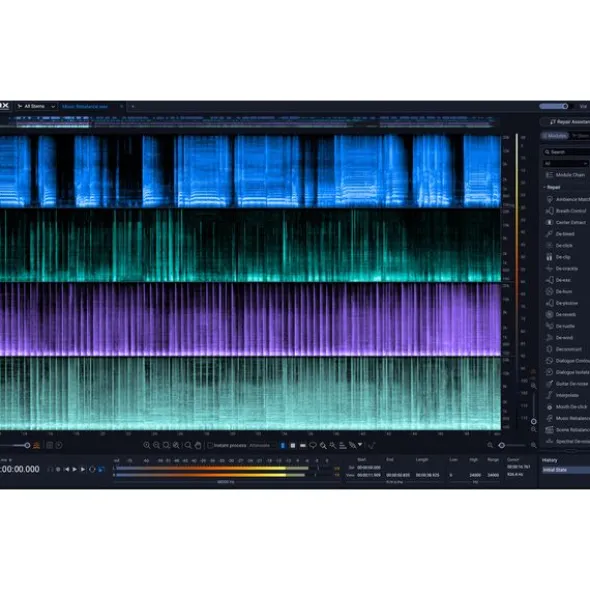The width and height of the screenshot is (590, 591).
Task: Click the zoom in magnifier icon
Action: tap(147, 446)
